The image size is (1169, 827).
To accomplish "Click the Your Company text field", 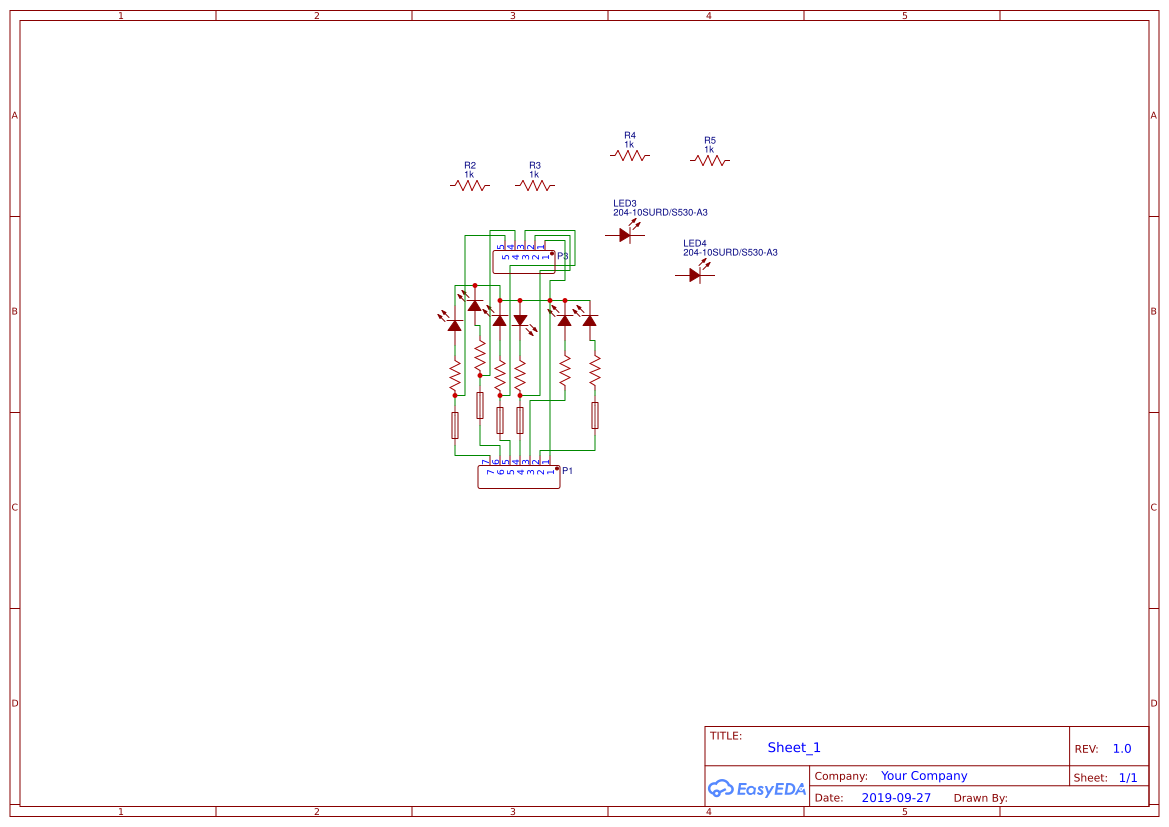I will click(x=924, y=775).
